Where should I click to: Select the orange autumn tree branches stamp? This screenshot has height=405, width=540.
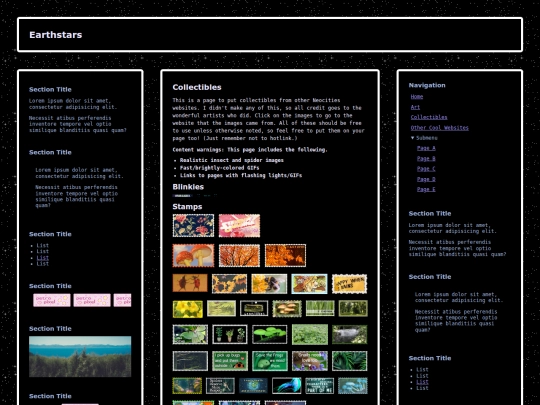[239, 256]
